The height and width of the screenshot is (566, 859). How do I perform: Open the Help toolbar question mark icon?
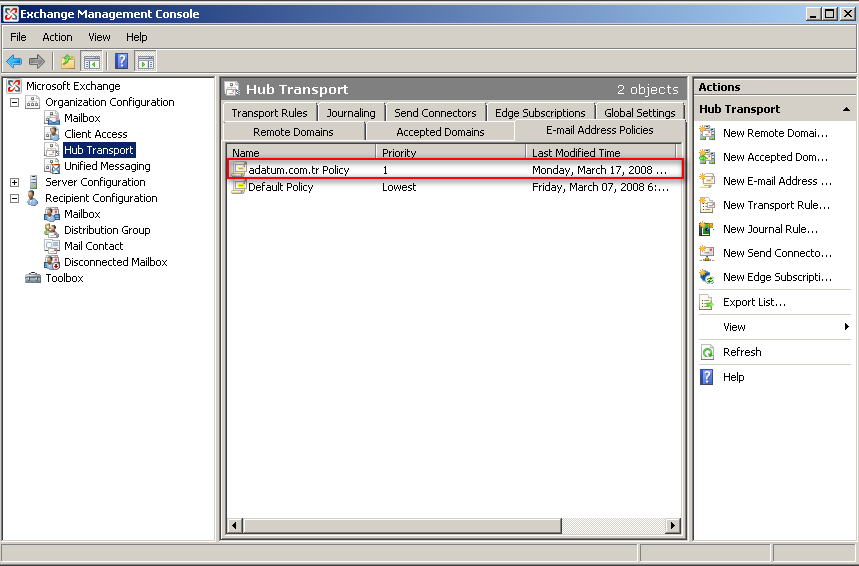click(x=122, y=61)
